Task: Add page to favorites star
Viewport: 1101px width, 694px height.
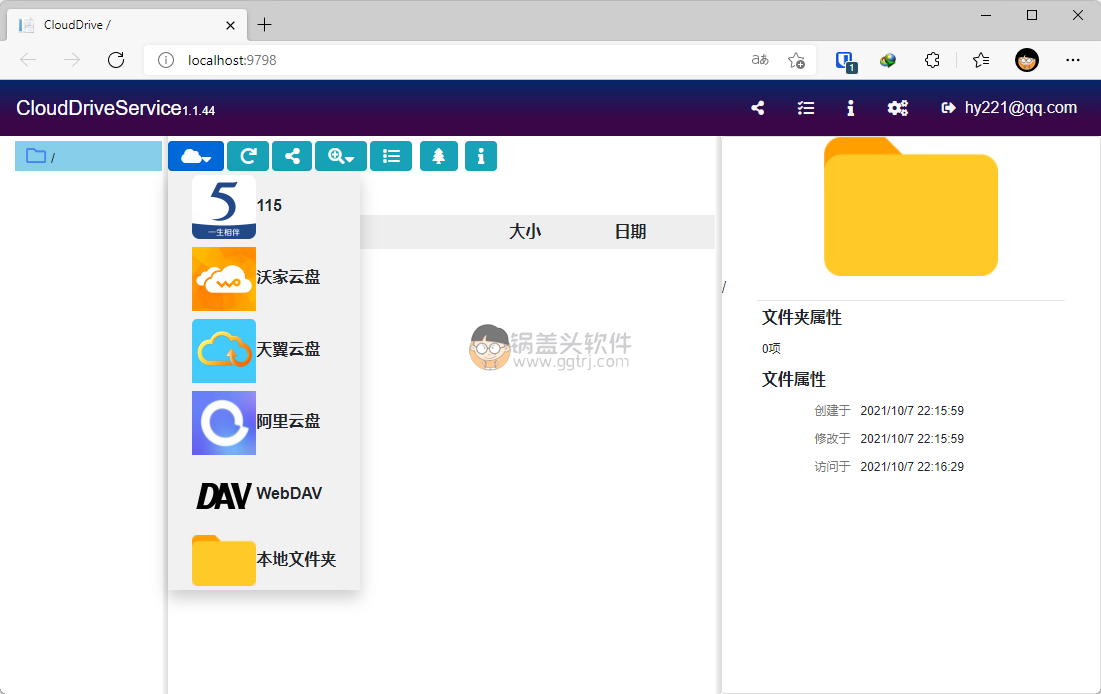Action: click(796, 60)
